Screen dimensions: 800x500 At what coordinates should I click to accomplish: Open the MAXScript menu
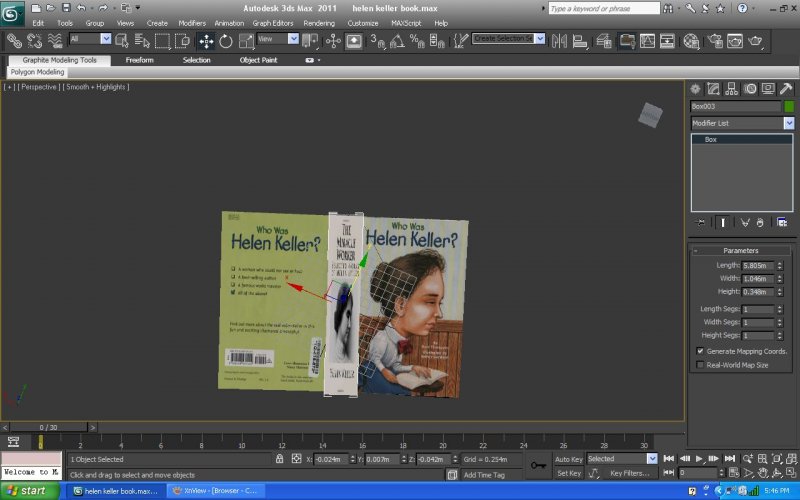(x=406, y=23)
